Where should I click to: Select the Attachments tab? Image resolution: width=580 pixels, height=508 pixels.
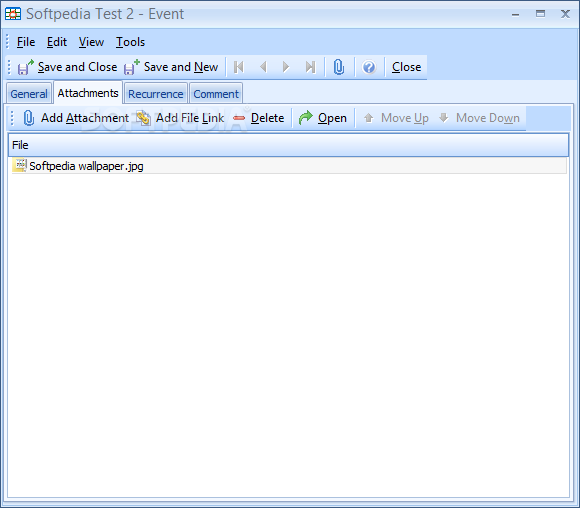(88, 93)
